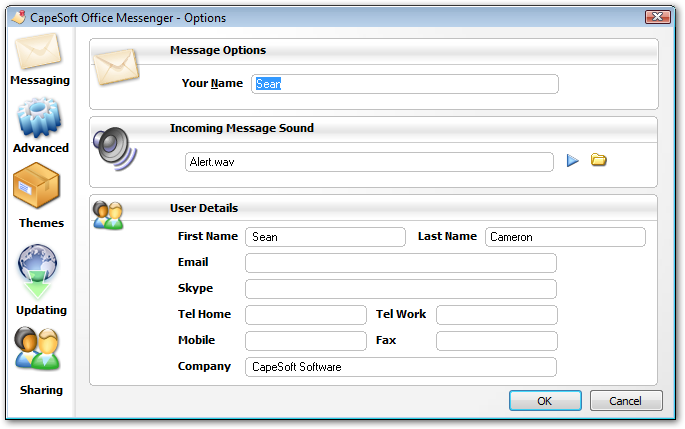The height and width of the screenshot is (429, 685).
Task: Click the empty Email field
Action: [x=400, y=263]
